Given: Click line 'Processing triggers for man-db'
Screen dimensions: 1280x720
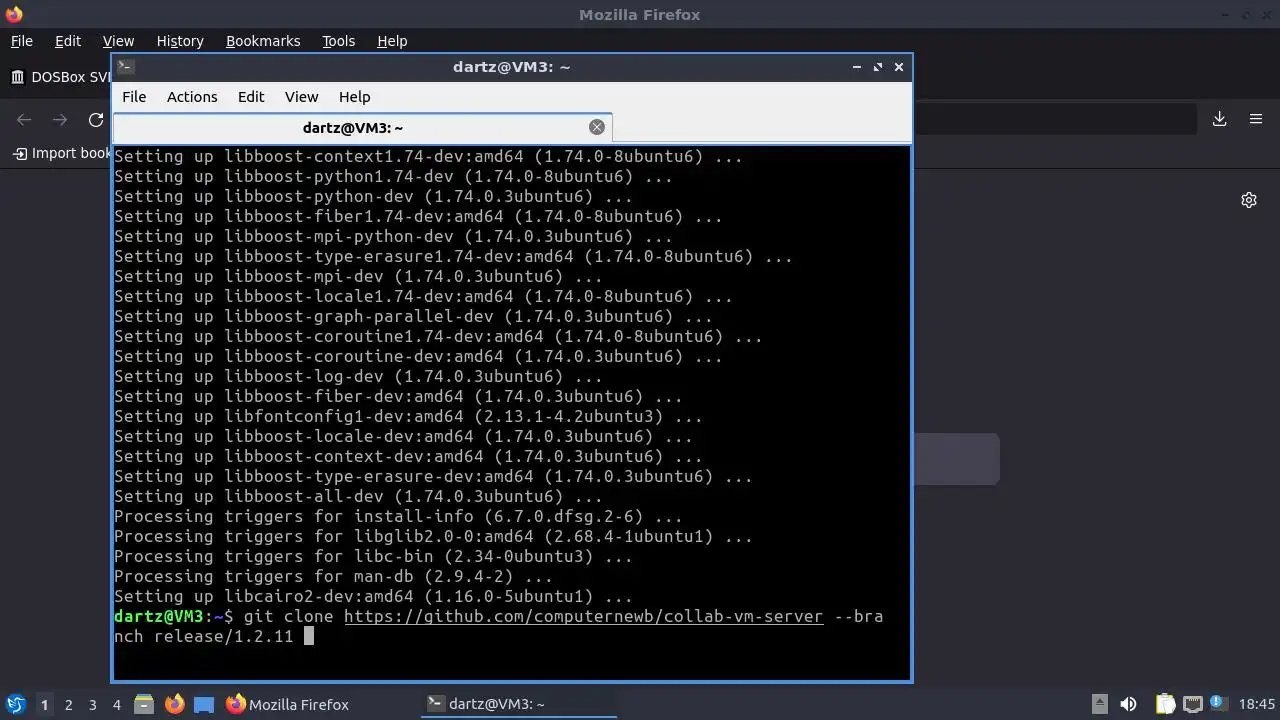Looking at the screenshot, I should (333, 577).
